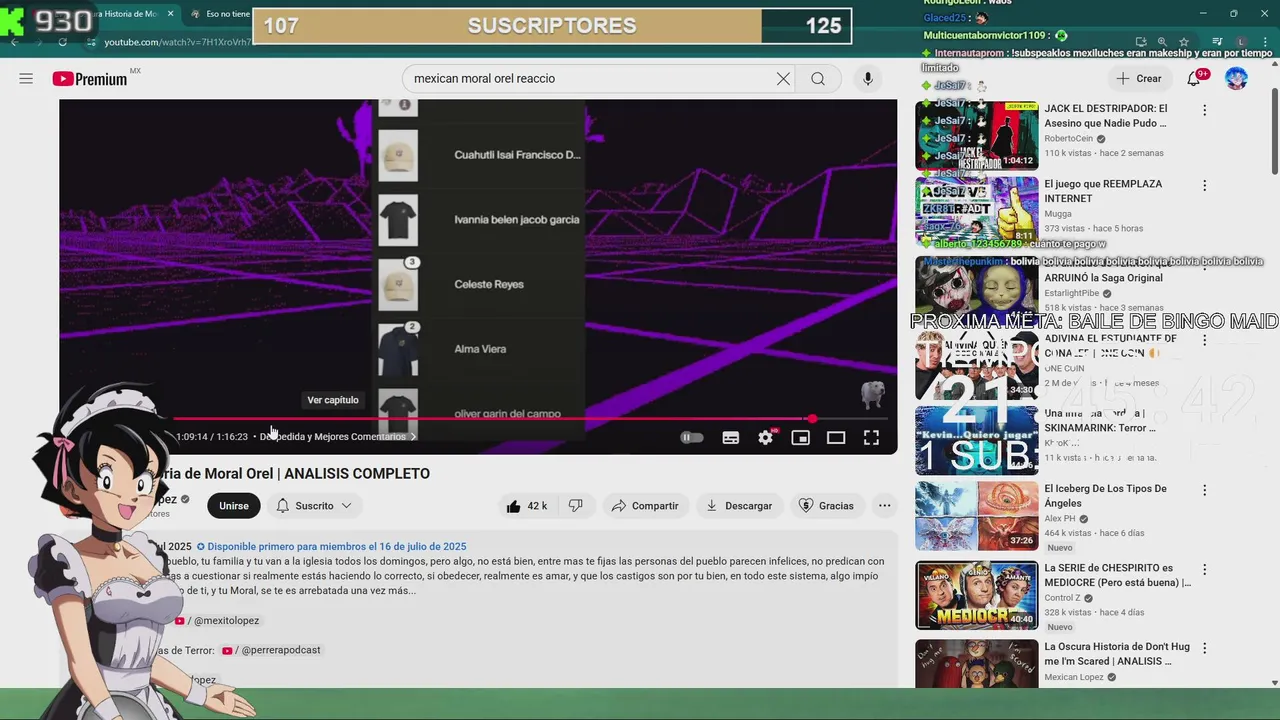Viewport: 1280px width, 720px height.
Task: Enter fullscreen mode
Action: [x=871, y=437]
